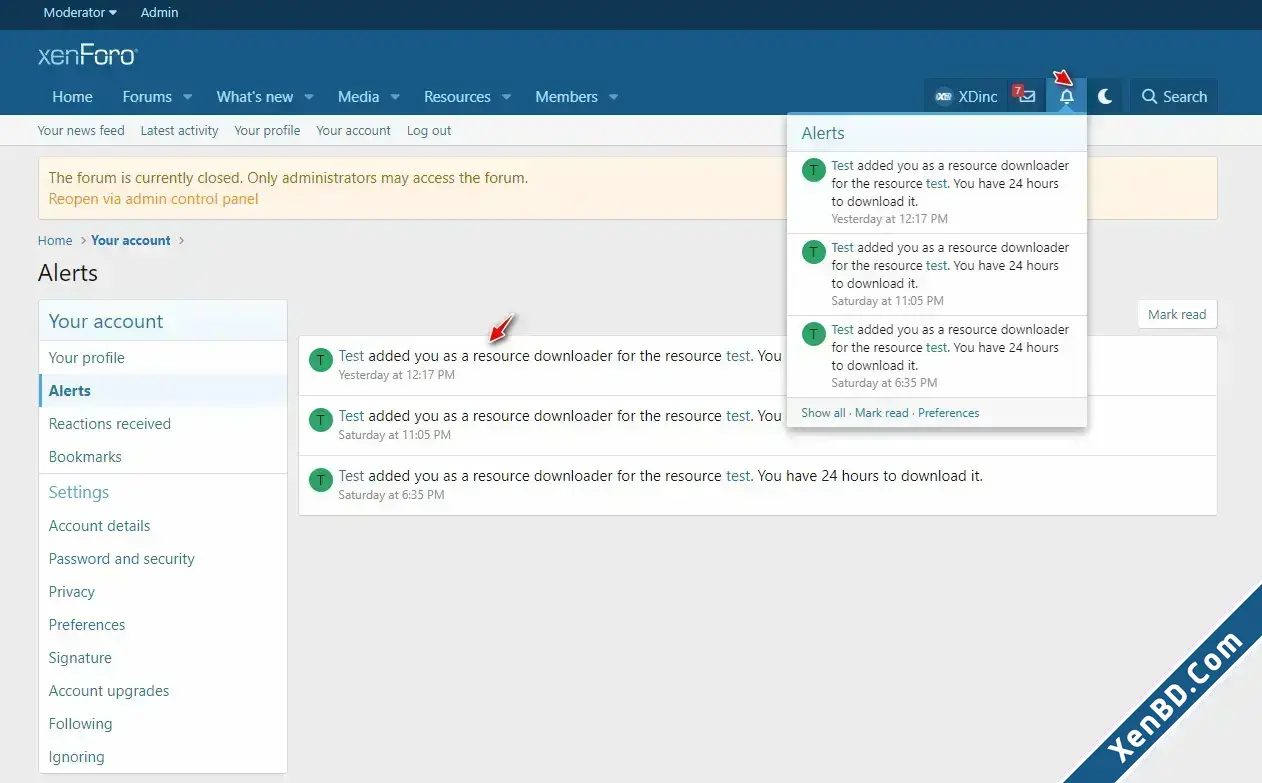Open Following in sidebar
Screen dimensions: 1262x783
pyautogui.click(x=162, y=724)
